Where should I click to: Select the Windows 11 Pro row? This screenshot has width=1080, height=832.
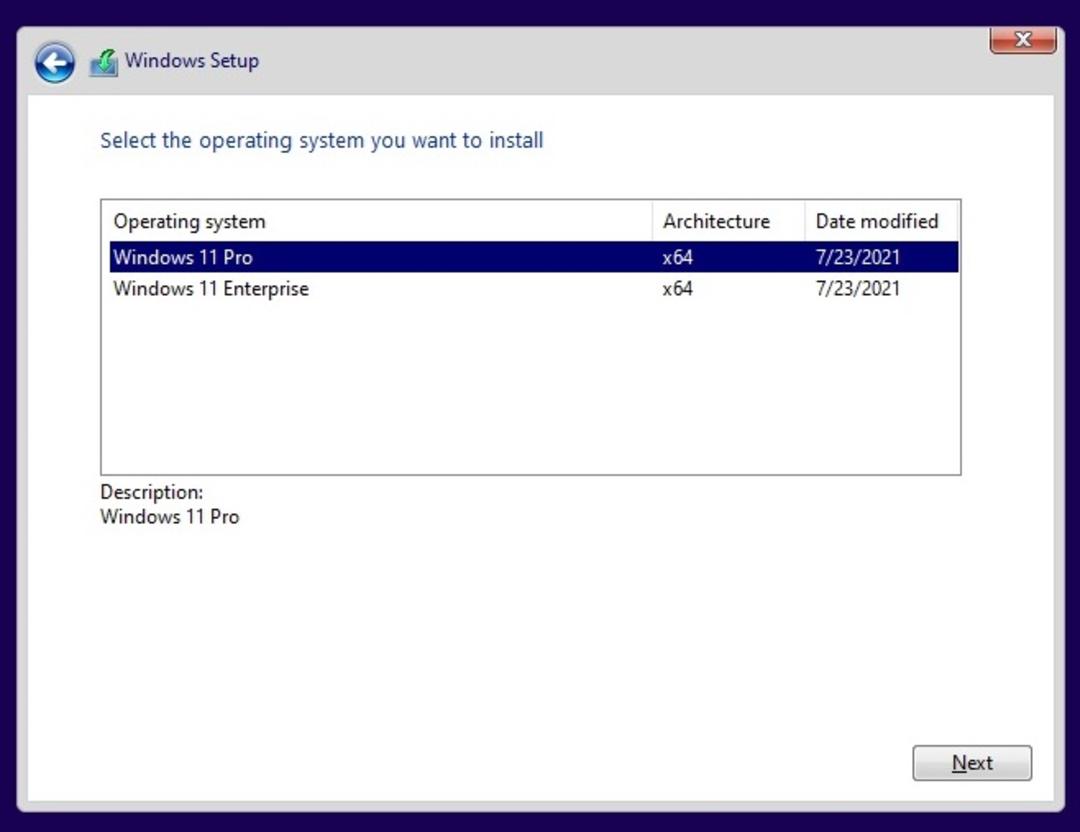534,257
